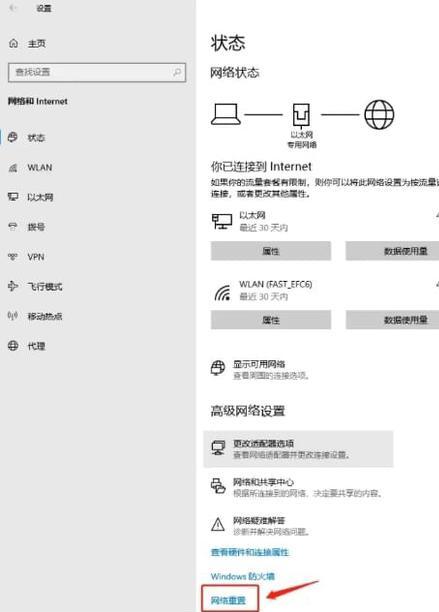Open the WLAN sidebar section

coord(39,167)
